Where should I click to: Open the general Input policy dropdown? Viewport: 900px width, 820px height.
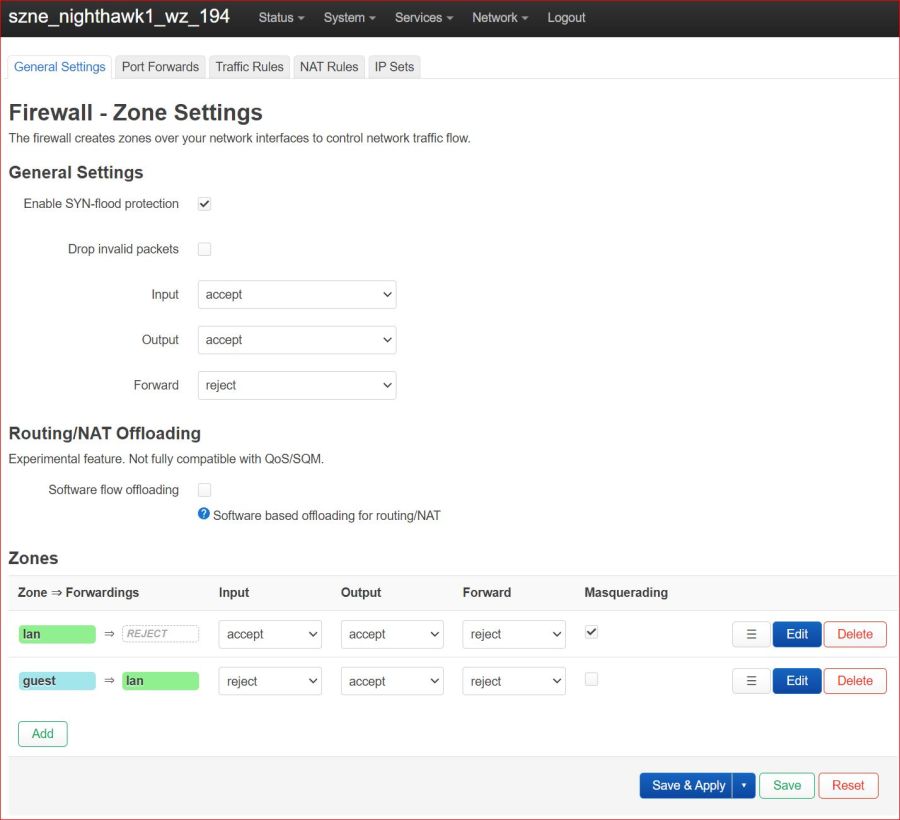tap(297, 295)
